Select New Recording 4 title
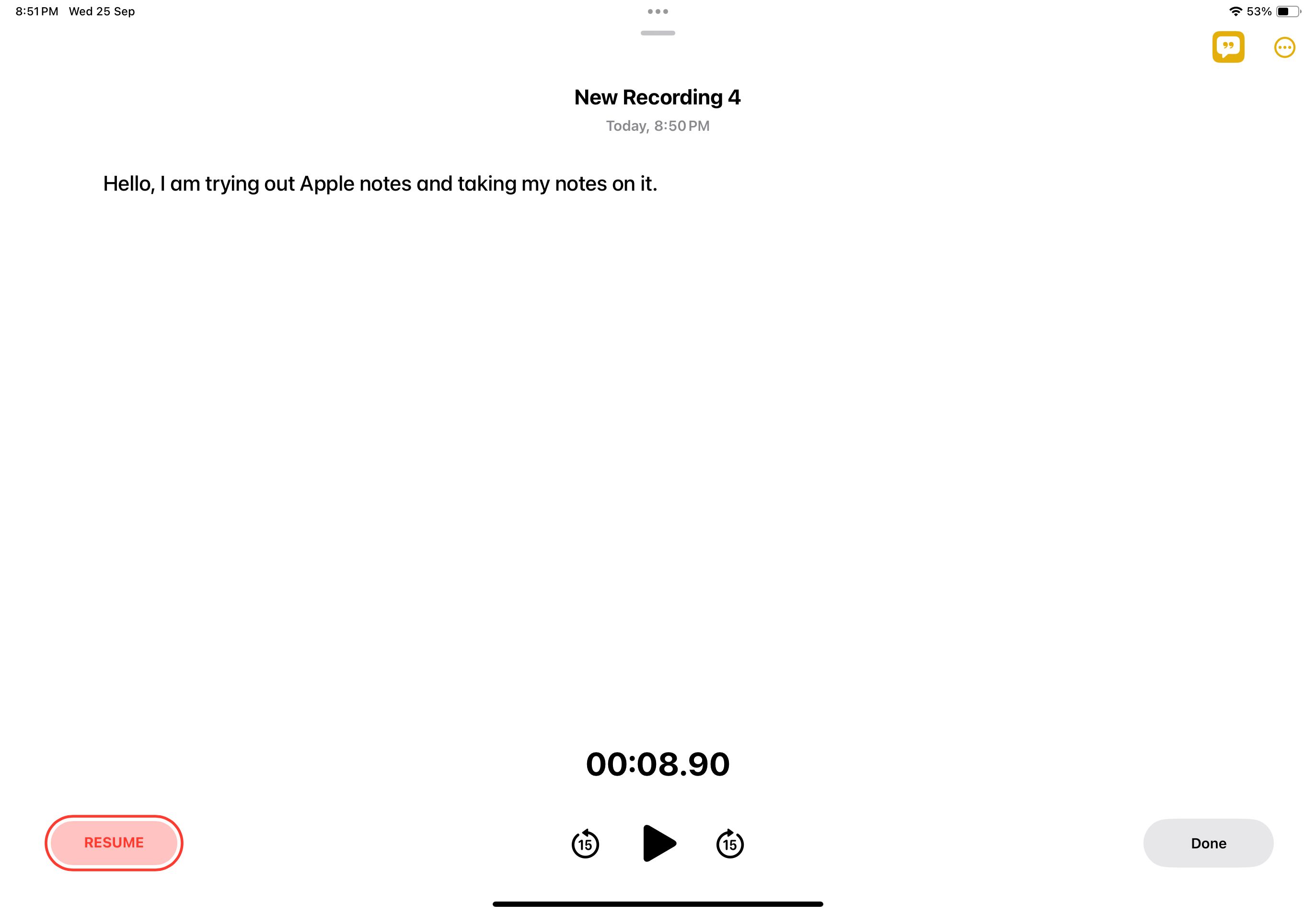The width and height of the screenshot is (1316, 914). click(657, 97)
